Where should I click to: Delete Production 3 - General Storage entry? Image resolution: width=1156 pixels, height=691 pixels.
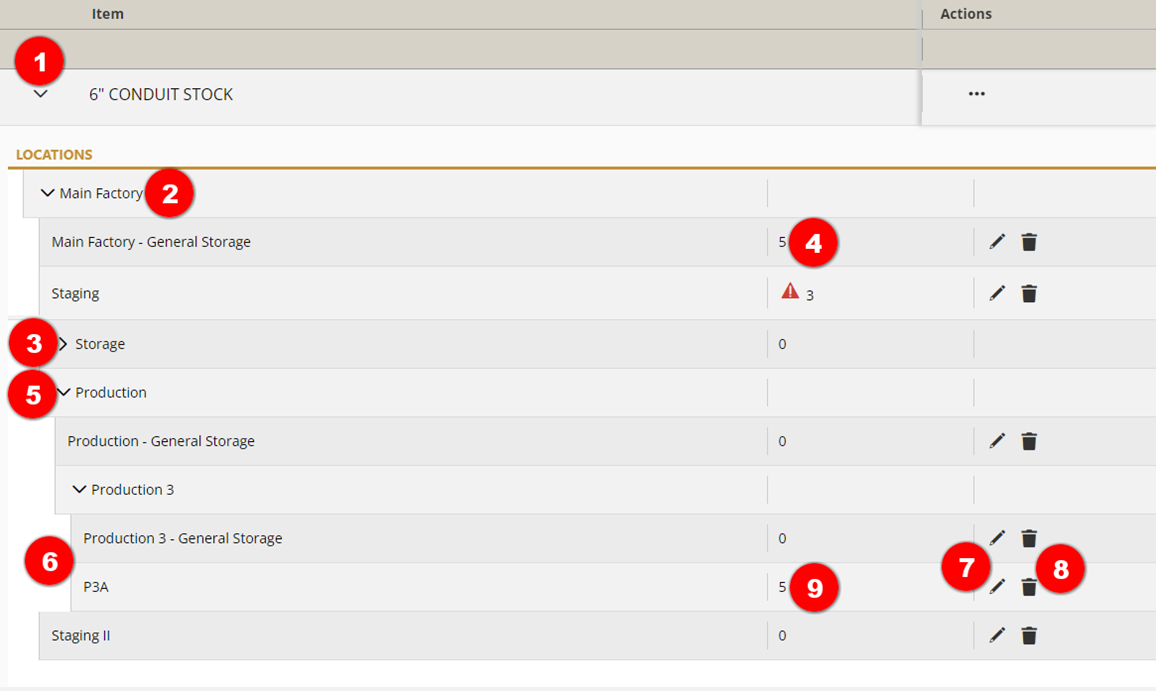tap(1029, 538)
